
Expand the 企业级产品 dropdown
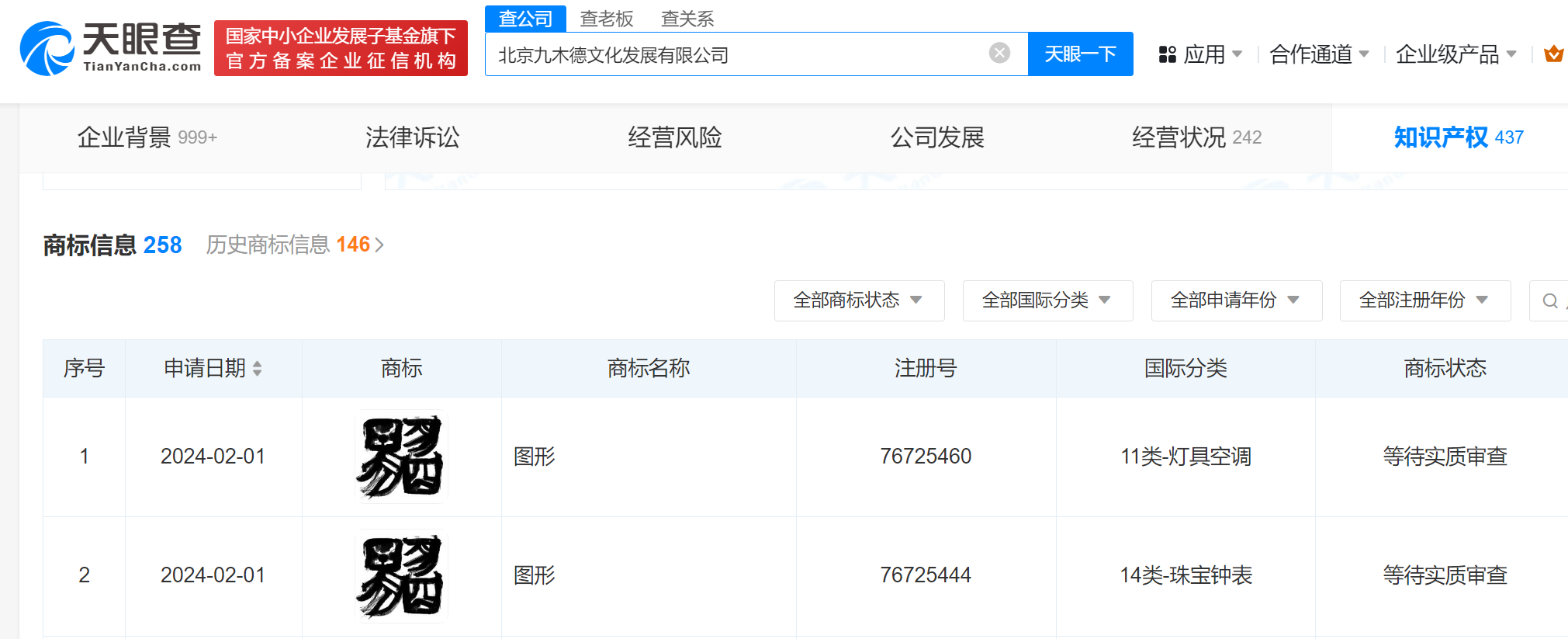pyautogui.click(x=1511, y=54)
